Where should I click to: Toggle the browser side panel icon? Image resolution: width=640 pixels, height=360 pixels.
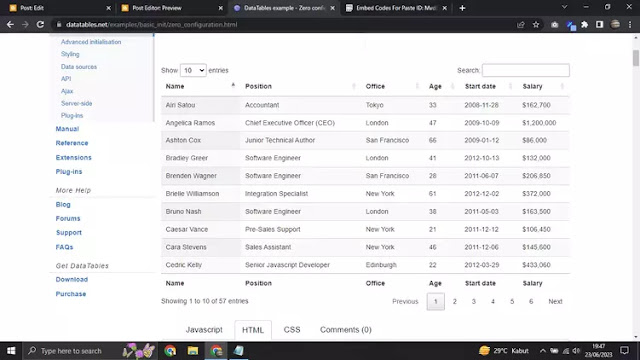(599, 24)
